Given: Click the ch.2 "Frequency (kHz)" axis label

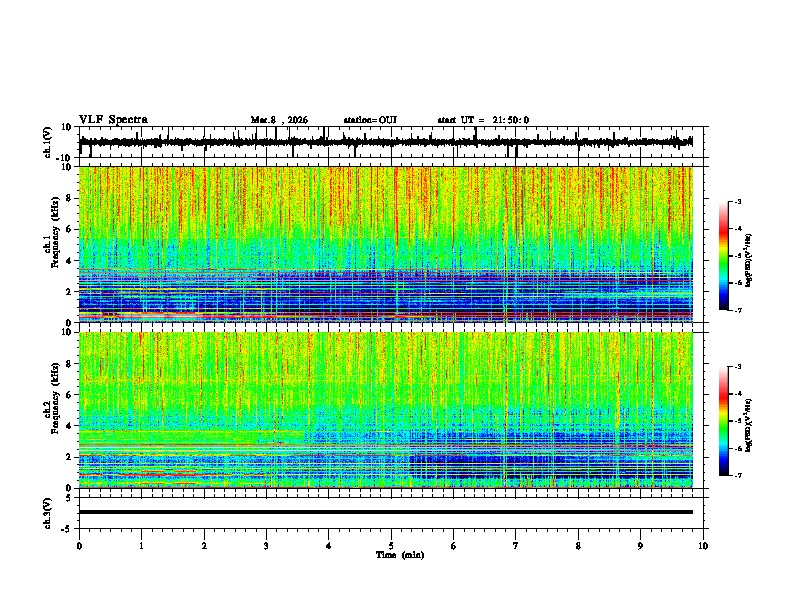Looking at the screenshot, I should click(55, 398).
